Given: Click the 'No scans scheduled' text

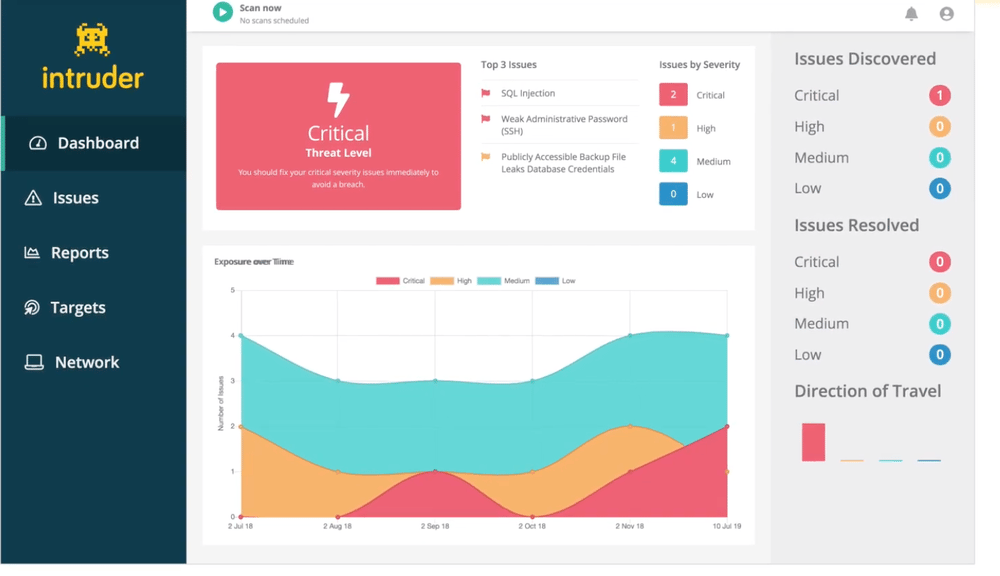Looking at the screenshot, I should 274,20.
